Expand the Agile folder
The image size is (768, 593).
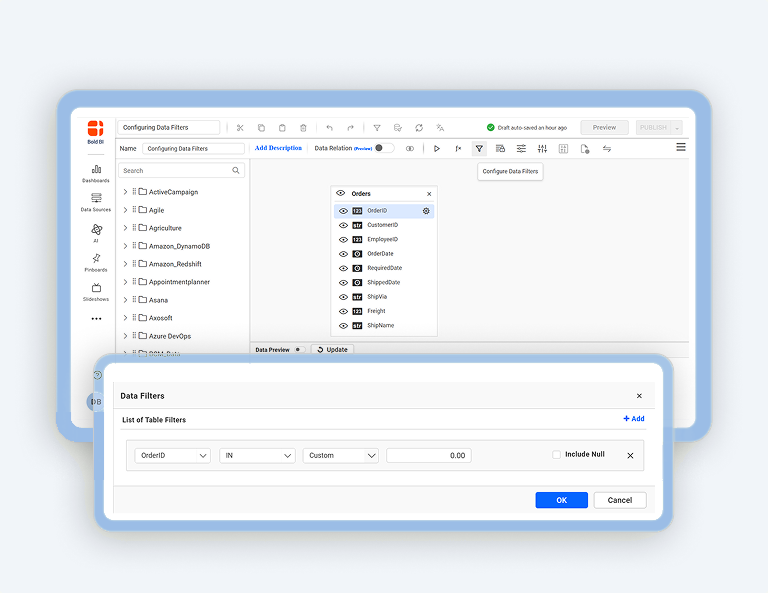click(125, 210)
